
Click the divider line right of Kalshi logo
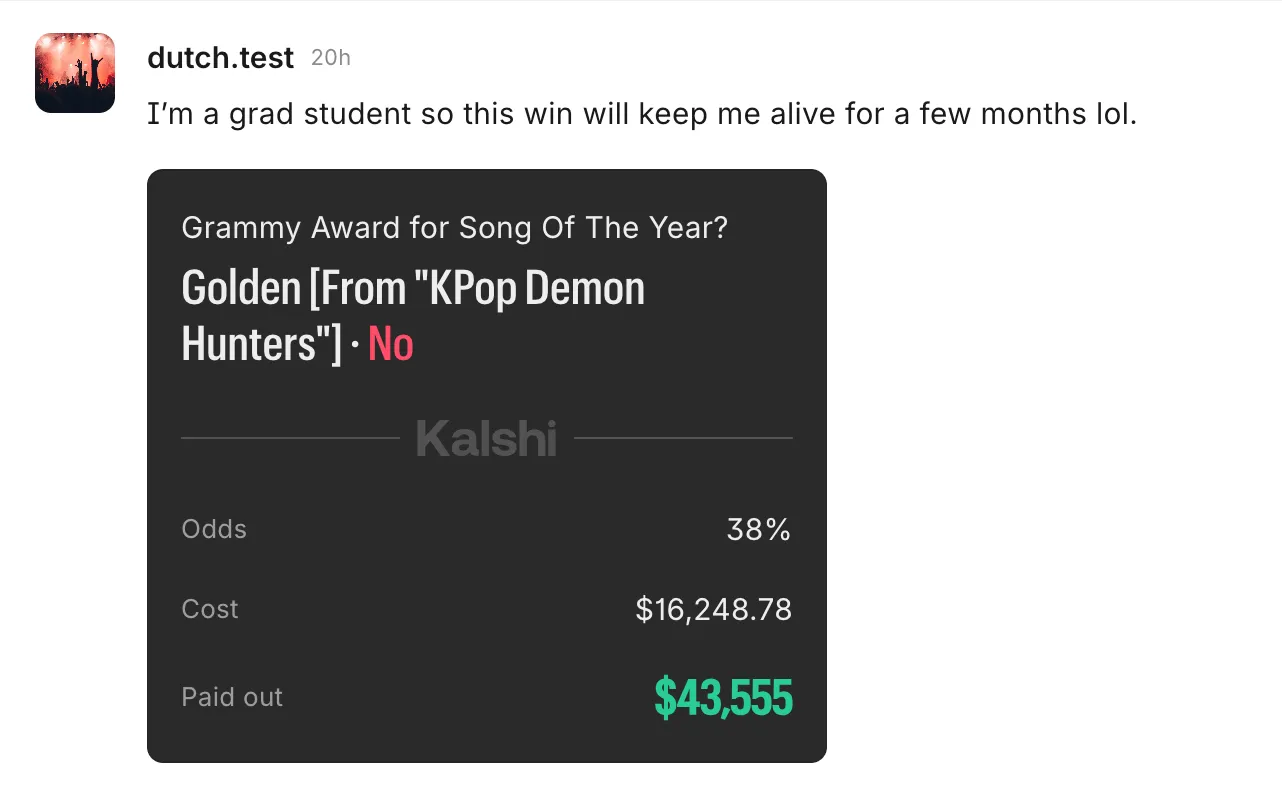point(683,438)
